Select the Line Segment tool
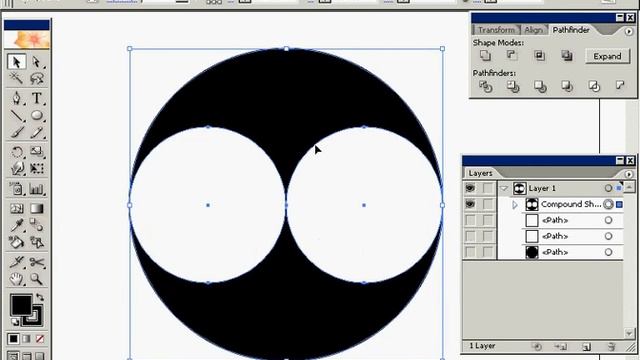Screen dimensions: 640x360 tap(16, 116)
